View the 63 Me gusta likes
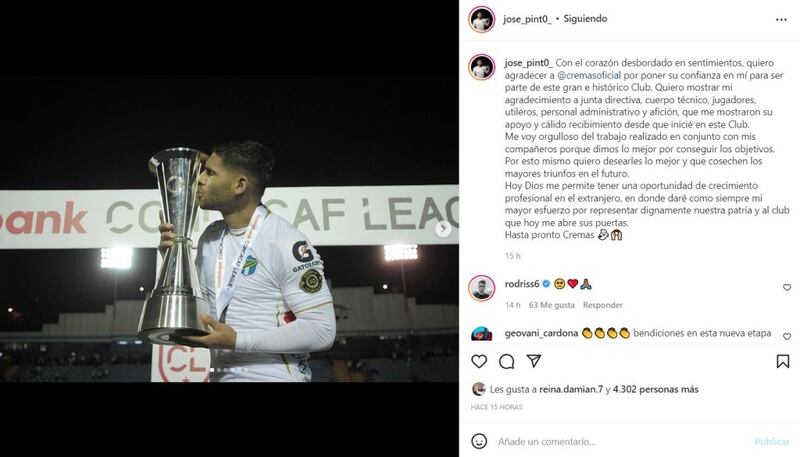Viewport: 800px width, 457px height. pos(552,305)
